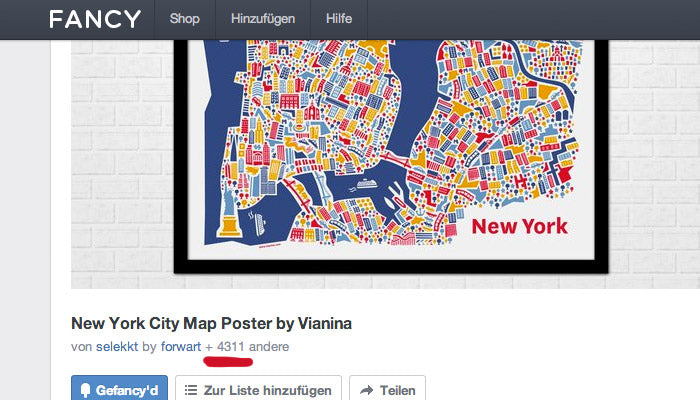The image size is (700, 400).
Task: Open the selekkt user link
Action: coord(117,346)
